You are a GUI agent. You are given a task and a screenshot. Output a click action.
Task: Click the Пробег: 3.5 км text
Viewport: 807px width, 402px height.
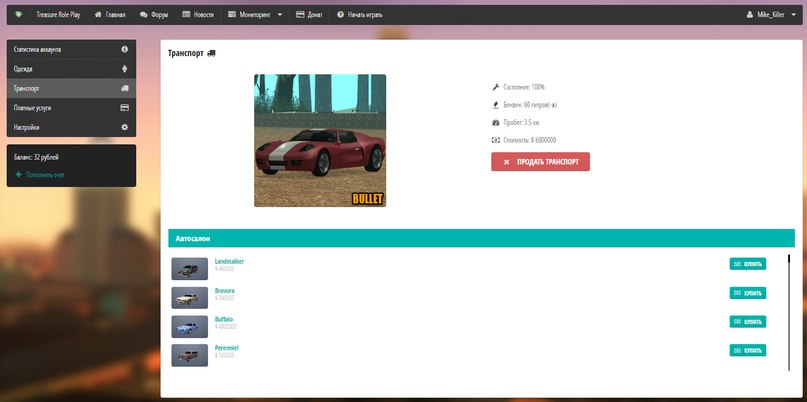pos(521,123)
